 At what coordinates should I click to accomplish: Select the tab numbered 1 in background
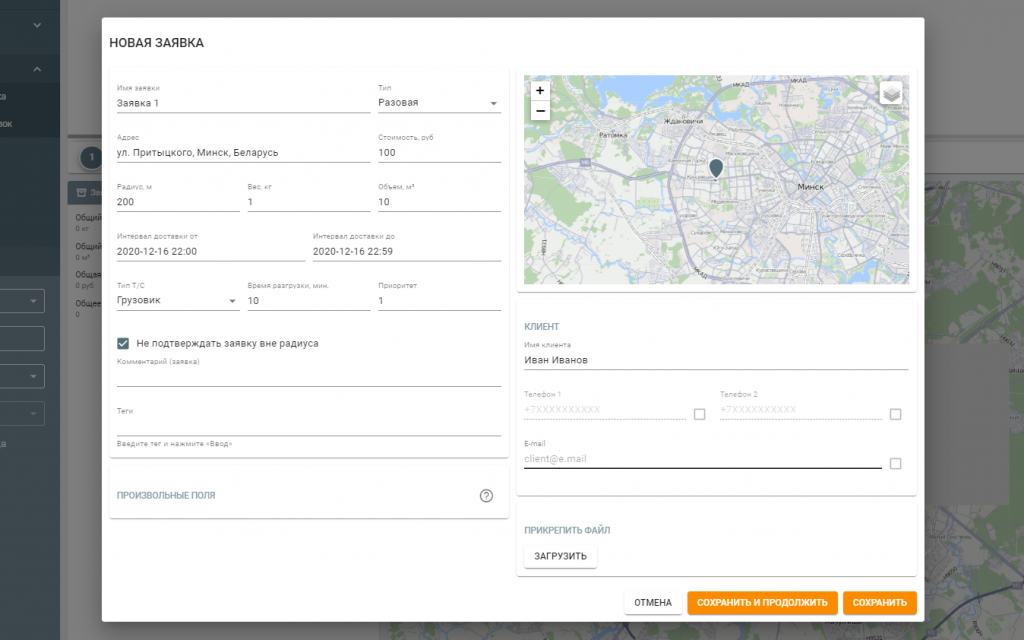[91, 157]
